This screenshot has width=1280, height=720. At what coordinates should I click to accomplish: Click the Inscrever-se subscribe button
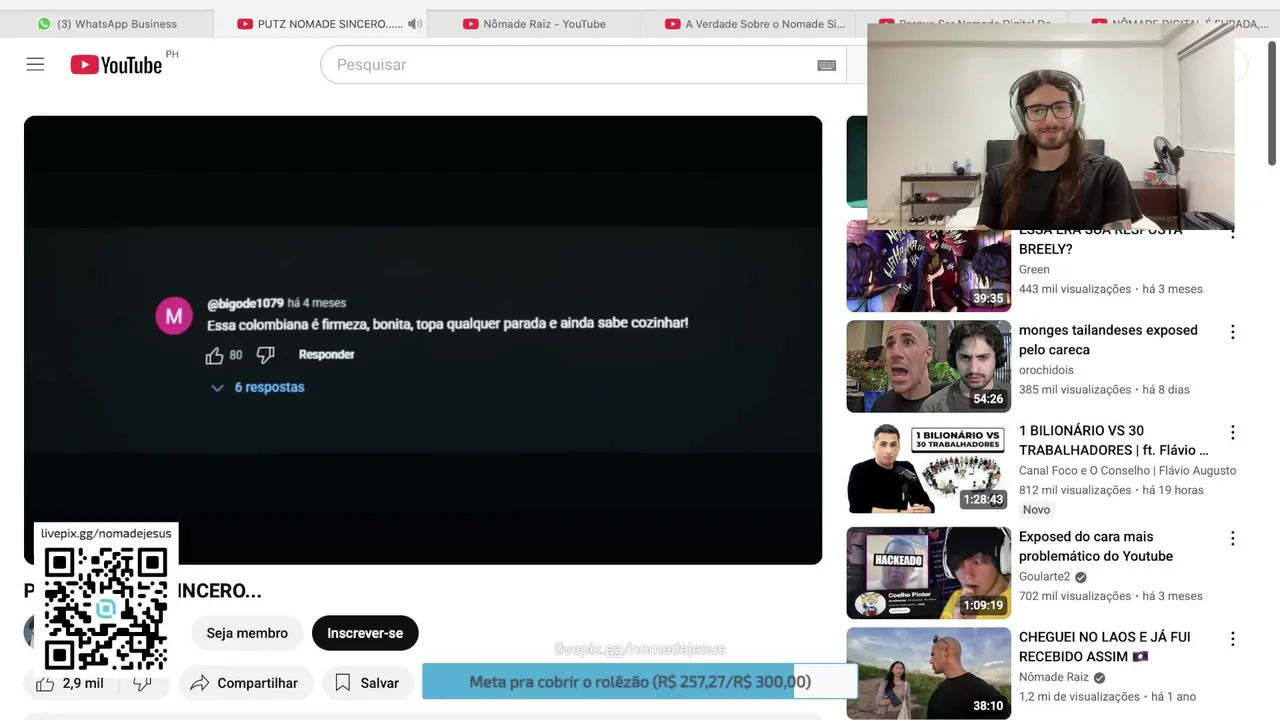(x=365, y=633)
